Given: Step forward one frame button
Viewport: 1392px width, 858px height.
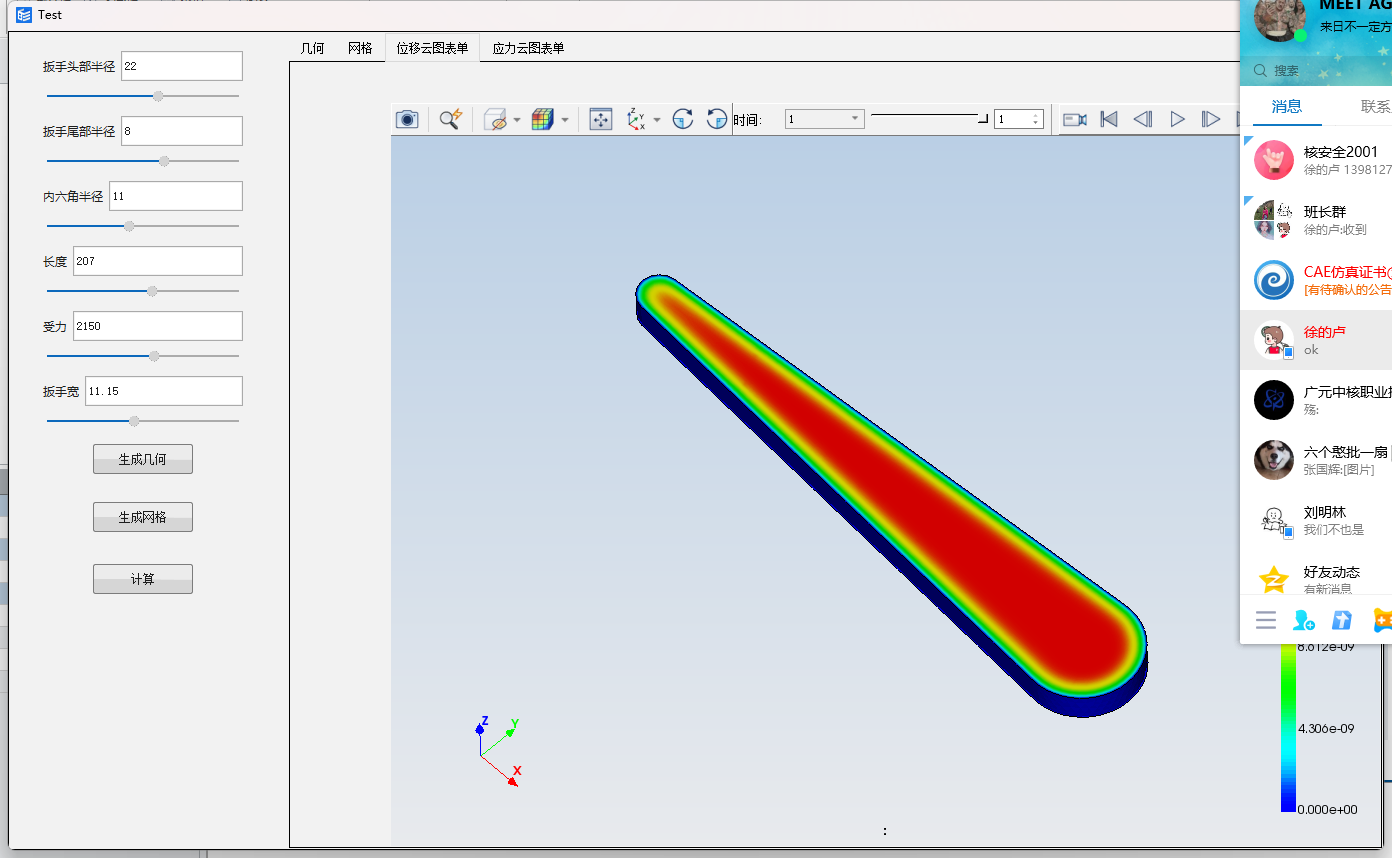Looking at the screenshot, I should (1210, 119).
